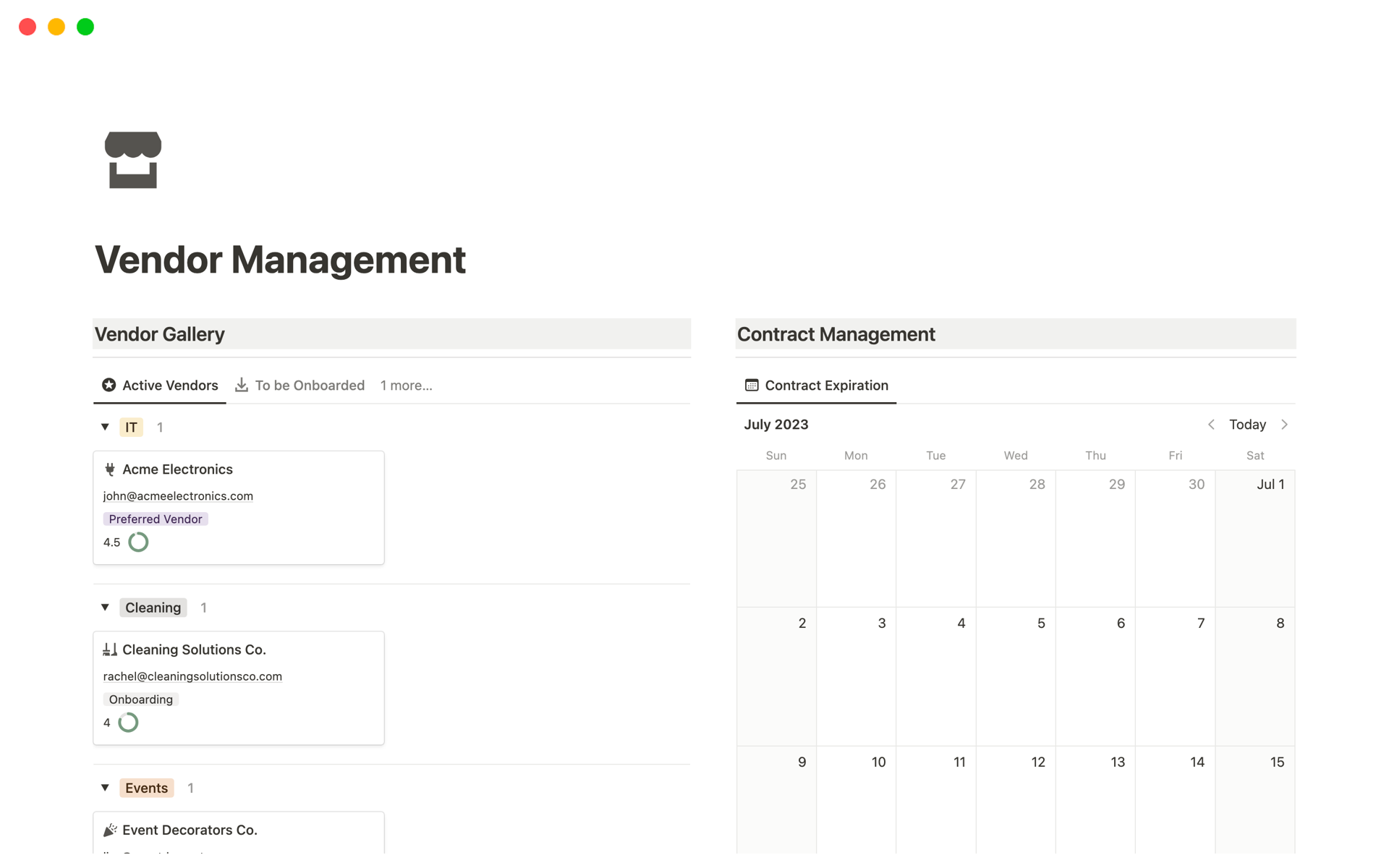Image resolution: width=1389 pixels, height=868 pixels.
Task: Click the Event Decorators Co. party icon
Action: (110, 829)
